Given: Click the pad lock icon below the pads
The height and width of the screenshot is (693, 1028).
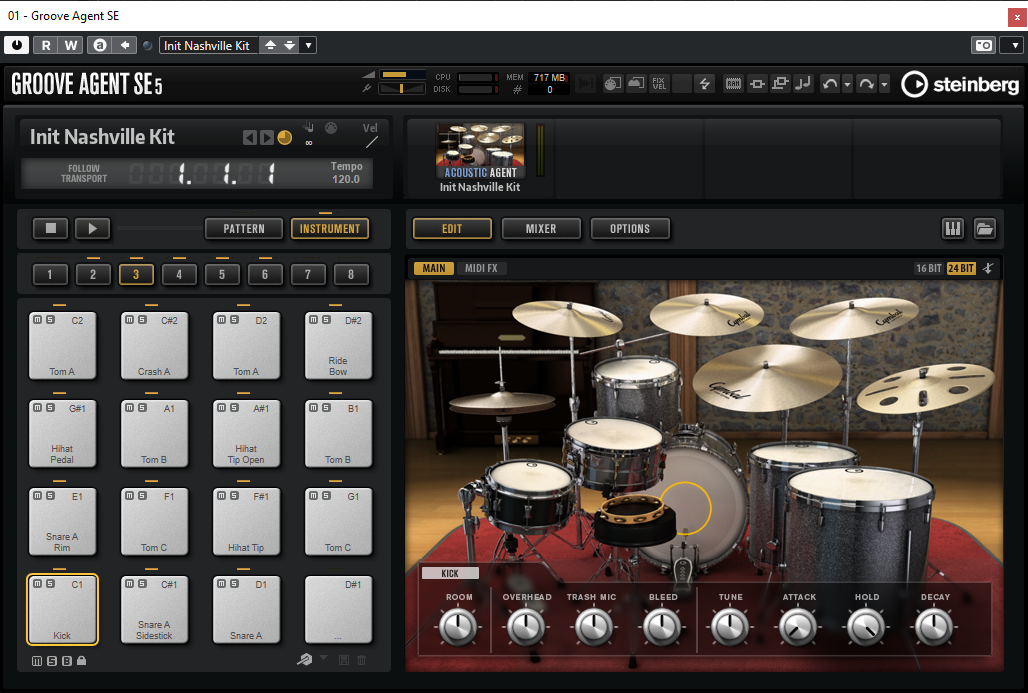Looking at the screenshot, I should click(x=81, y=661).
